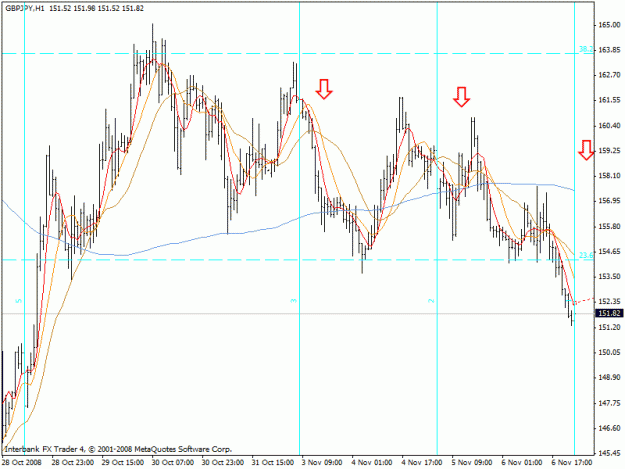The image size is (625, 469).
Task: Click the current price tag 151.82
Action: (609, 313)
